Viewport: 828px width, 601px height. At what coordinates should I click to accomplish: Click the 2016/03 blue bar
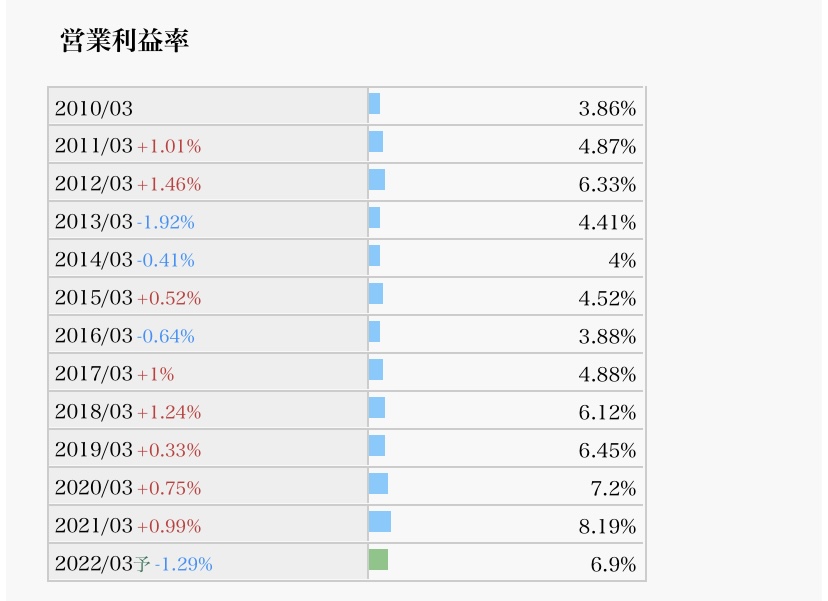(x=374, y=332)
